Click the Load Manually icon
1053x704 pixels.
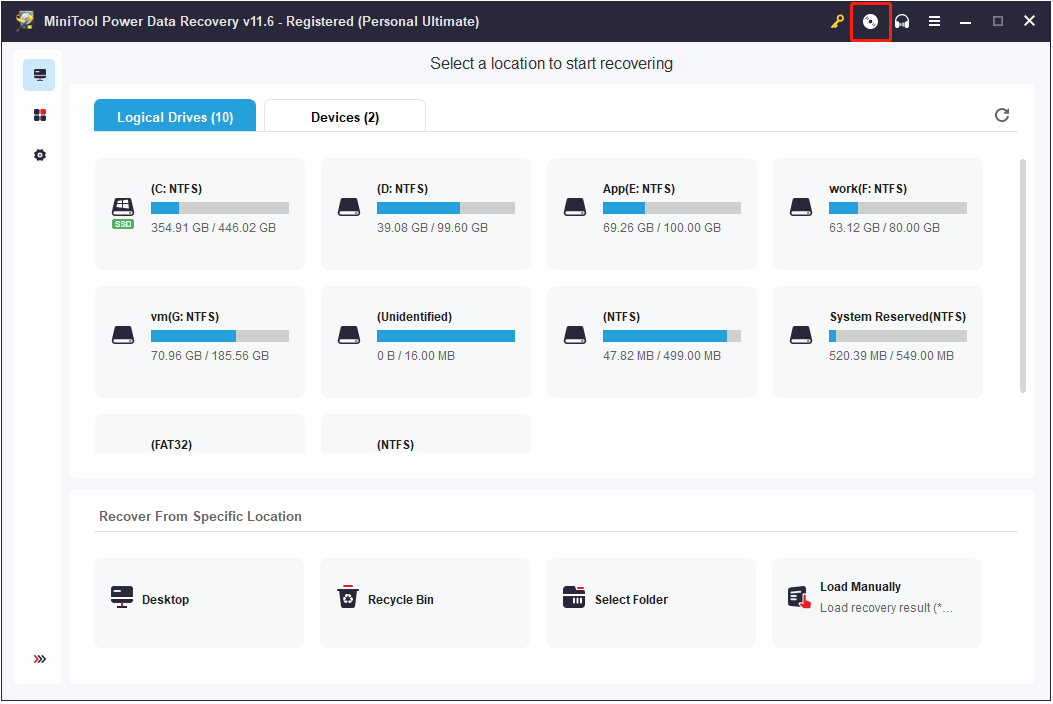coord(799,597)
